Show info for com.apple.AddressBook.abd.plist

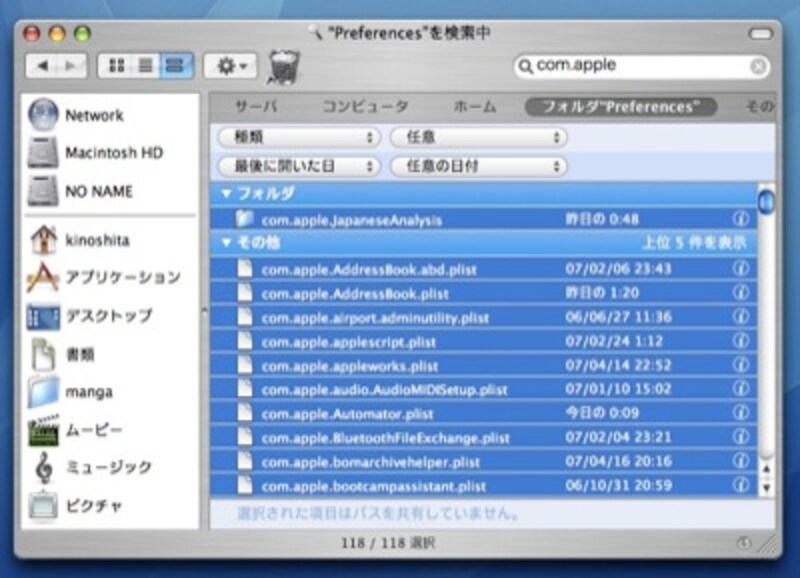click(741, 268)
